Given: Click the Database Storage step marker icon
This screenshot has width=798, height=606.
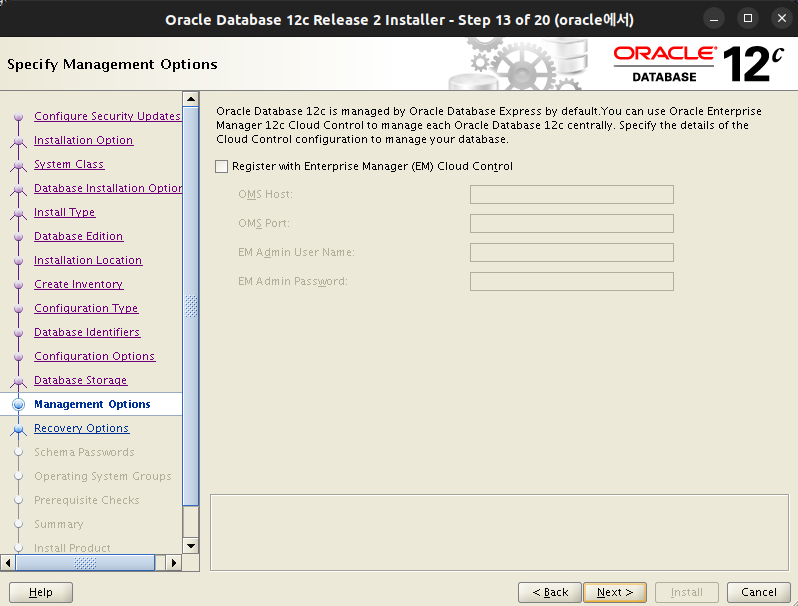Looking at the screenshot, I should pyautogui.click(x=18, y=381).
